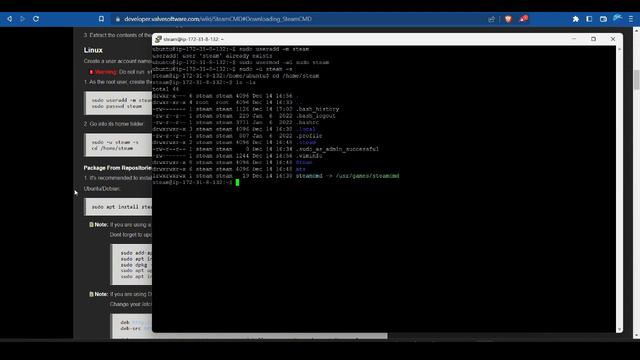Screen dimensions: 640x360
Task: Click the 'already exists' useradd output line
Action: click(x=212, y=56)
